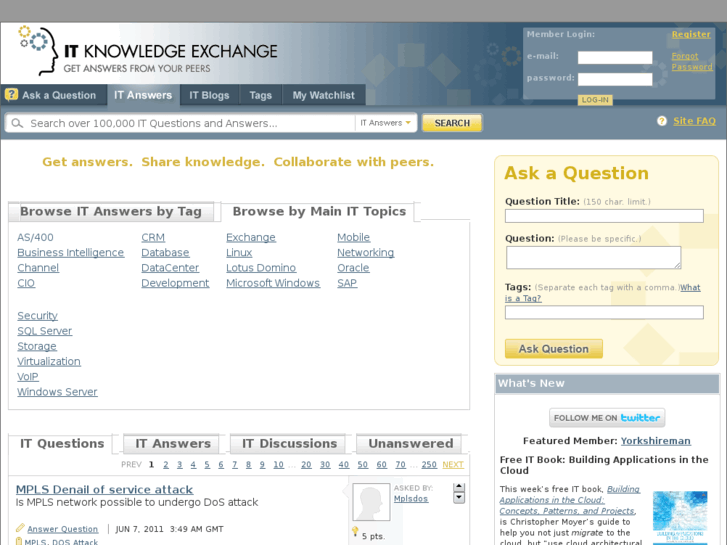Viewport: 727px width, 545px height.
Task: Click the cloud book cover thumbnail
Action: (680, 518)
